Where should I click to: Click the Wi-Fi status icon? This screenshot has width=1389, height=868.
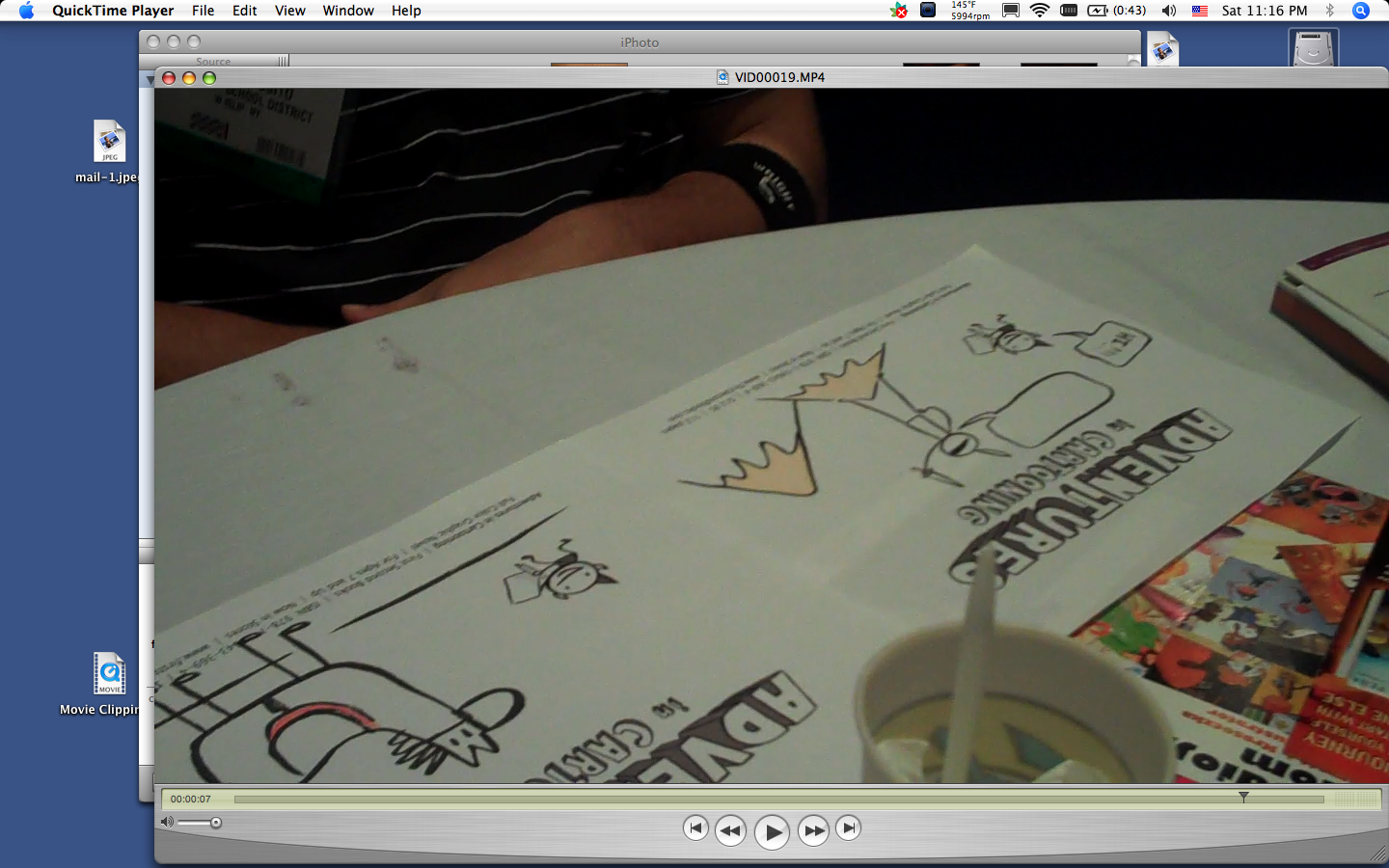point(1039,11)
